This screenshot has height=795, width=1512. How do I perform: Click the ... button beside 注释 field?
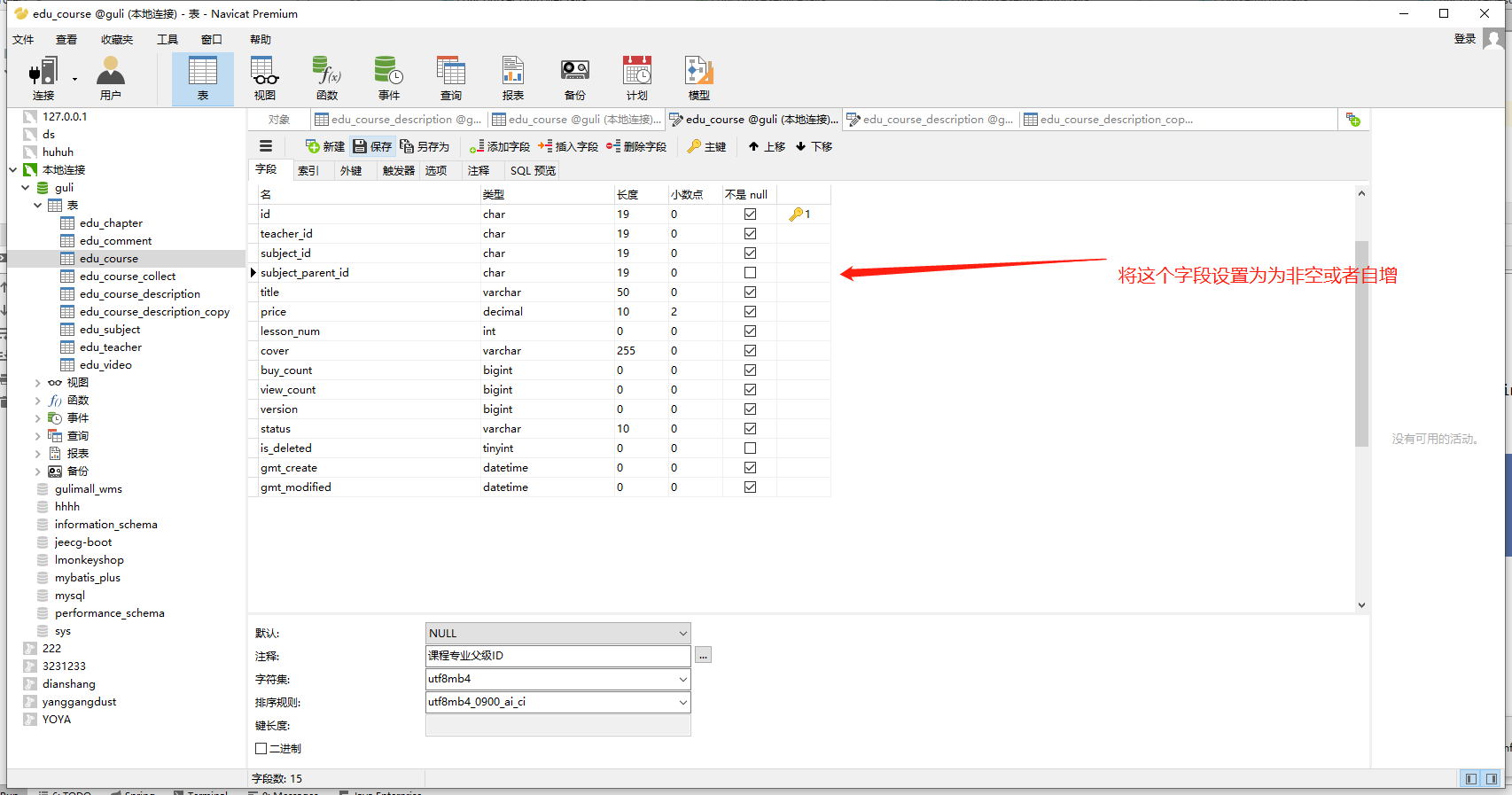703,655
